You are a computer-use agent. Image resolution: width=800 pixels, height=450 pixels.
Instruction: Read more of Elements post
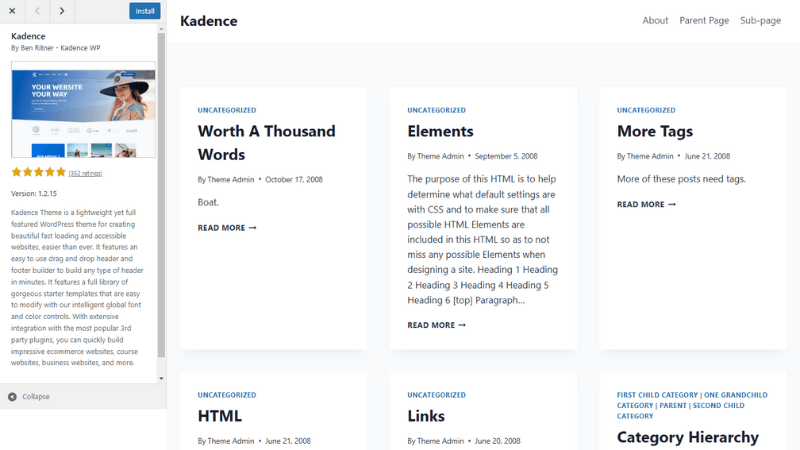pos(437,325)
